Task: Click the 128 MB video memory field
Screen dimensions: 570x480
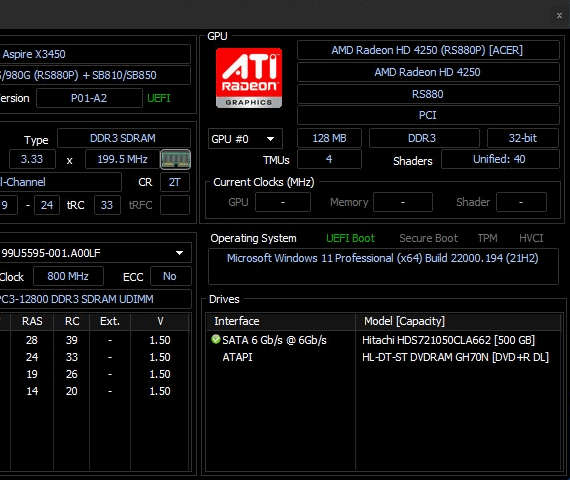Action: (329, 138)
